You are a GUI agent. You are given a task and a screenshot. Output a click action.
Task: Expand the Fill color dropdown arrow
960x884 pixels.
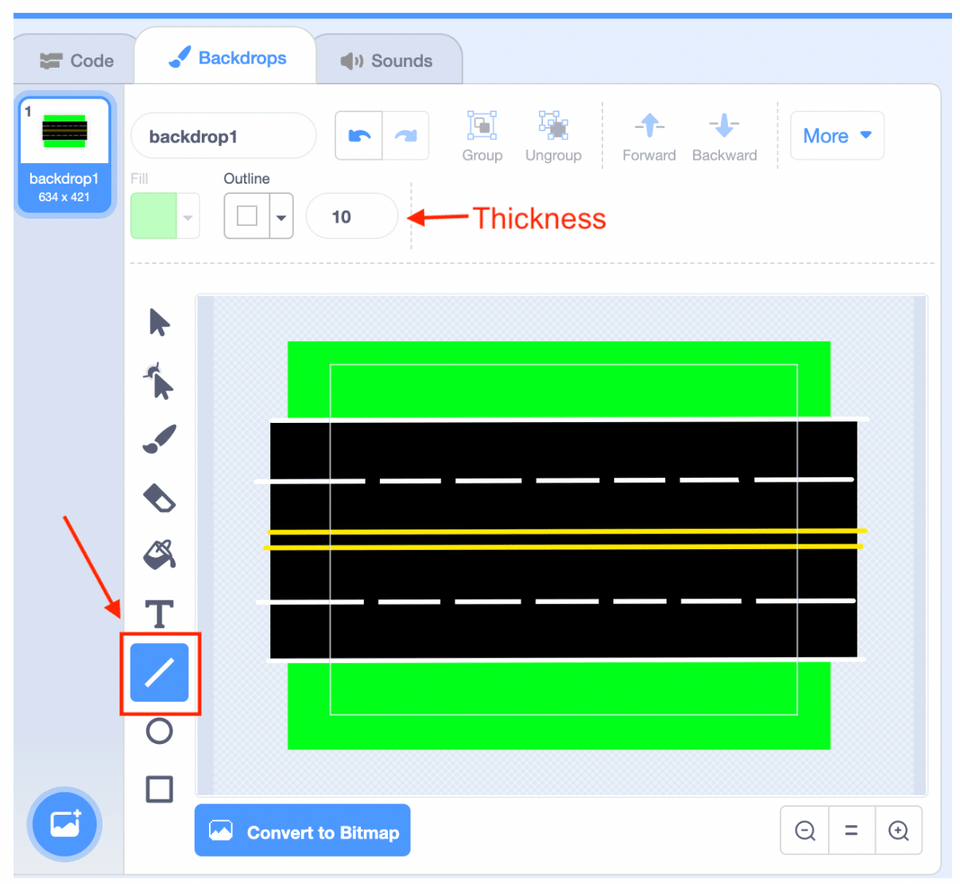tap(189, 217)
